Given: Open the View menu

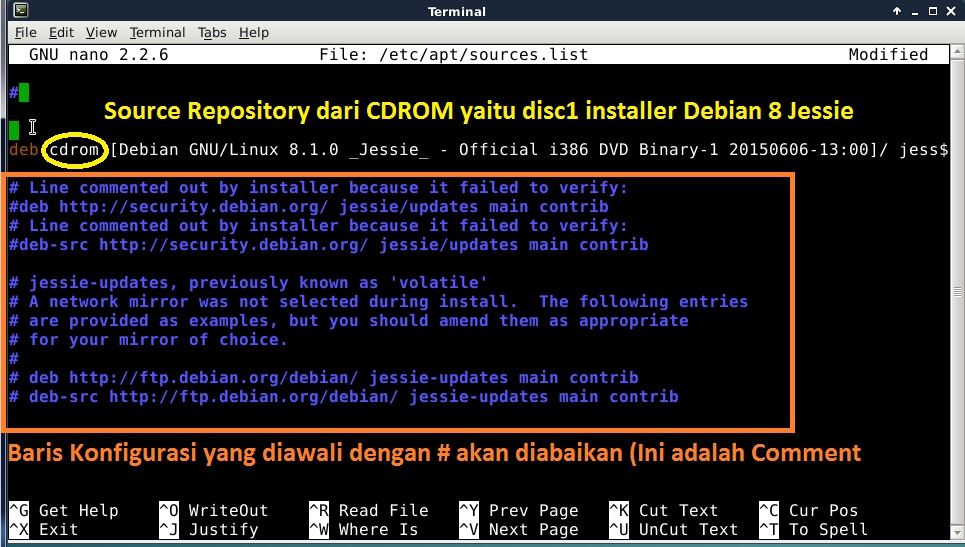Looking at the screenshot, I should point(101,33).
